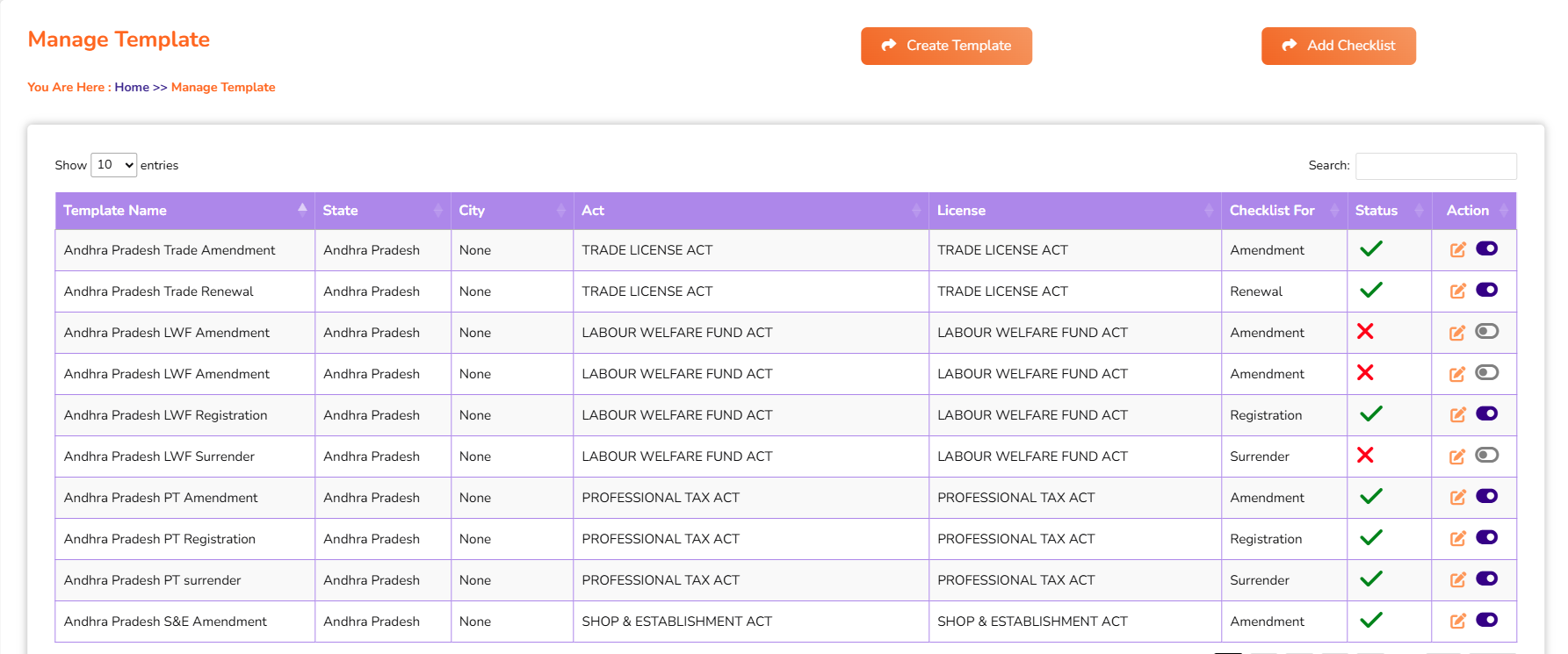The width and height of the screenshot is (1568, 654).
Task: Click the Add Checklist button
Action: (x=1339, y=46)
